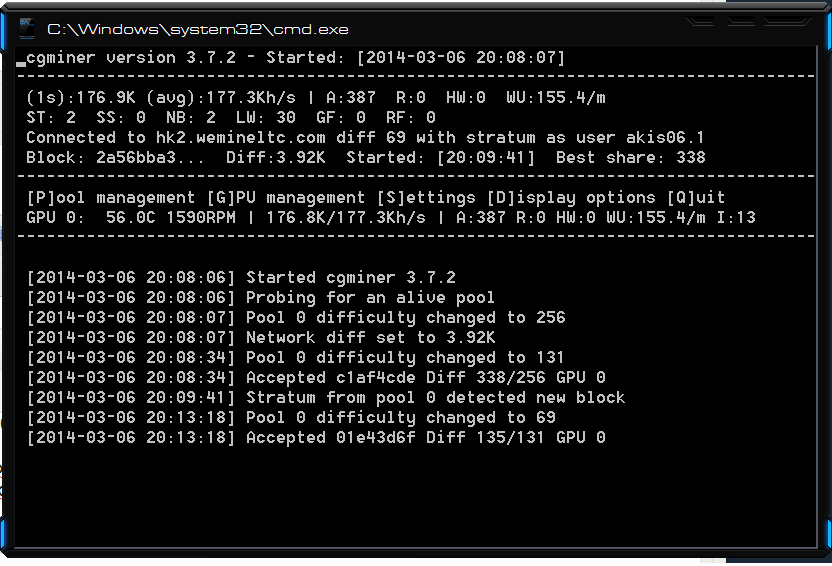Maximize the cmd.exe window
The width and height of the screenshot is (832, 566).
click(740, 21)
